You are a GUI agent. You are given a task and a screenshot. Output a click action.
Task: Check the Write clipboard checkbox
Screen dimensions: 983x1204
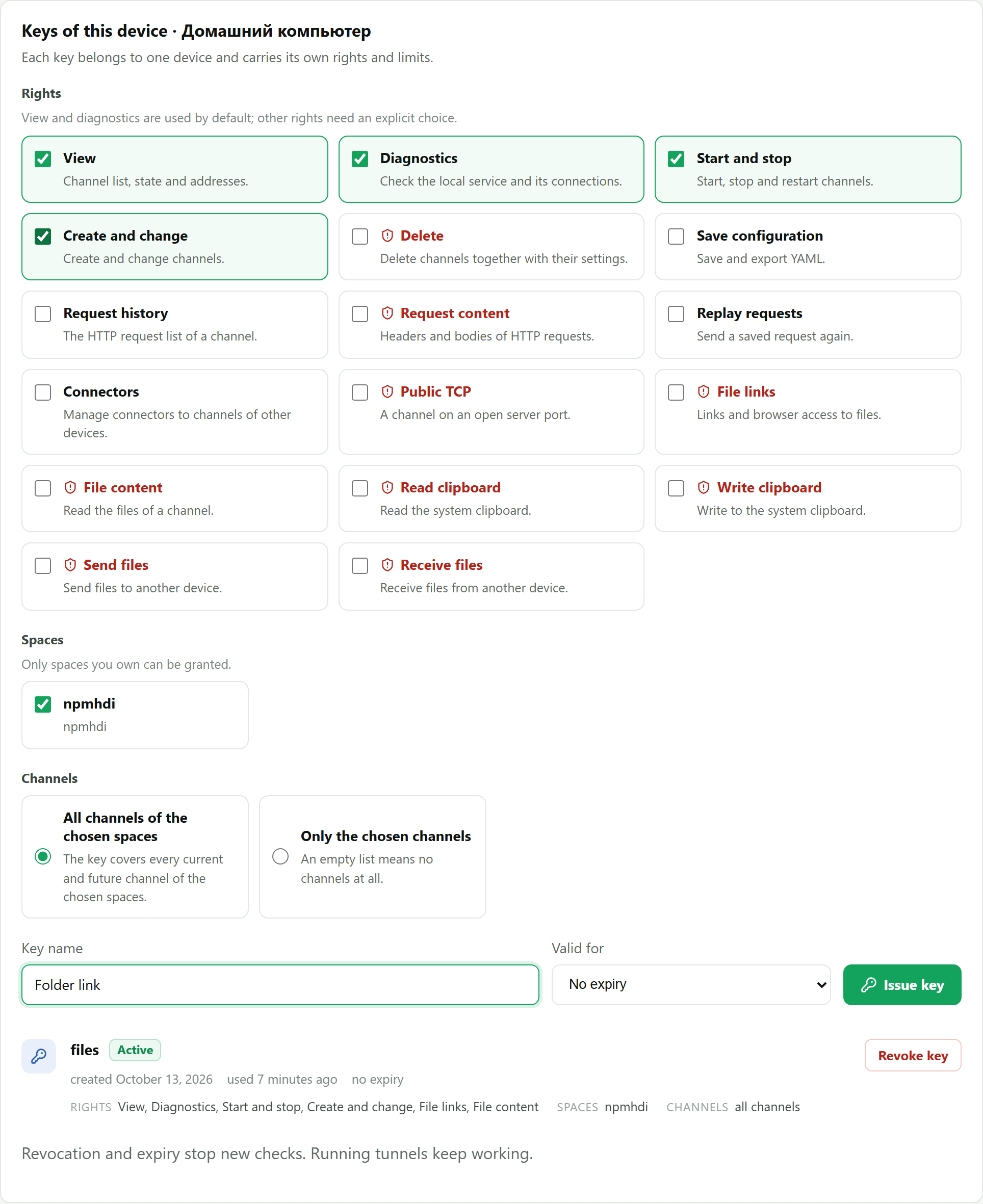[x=676, y=488]
